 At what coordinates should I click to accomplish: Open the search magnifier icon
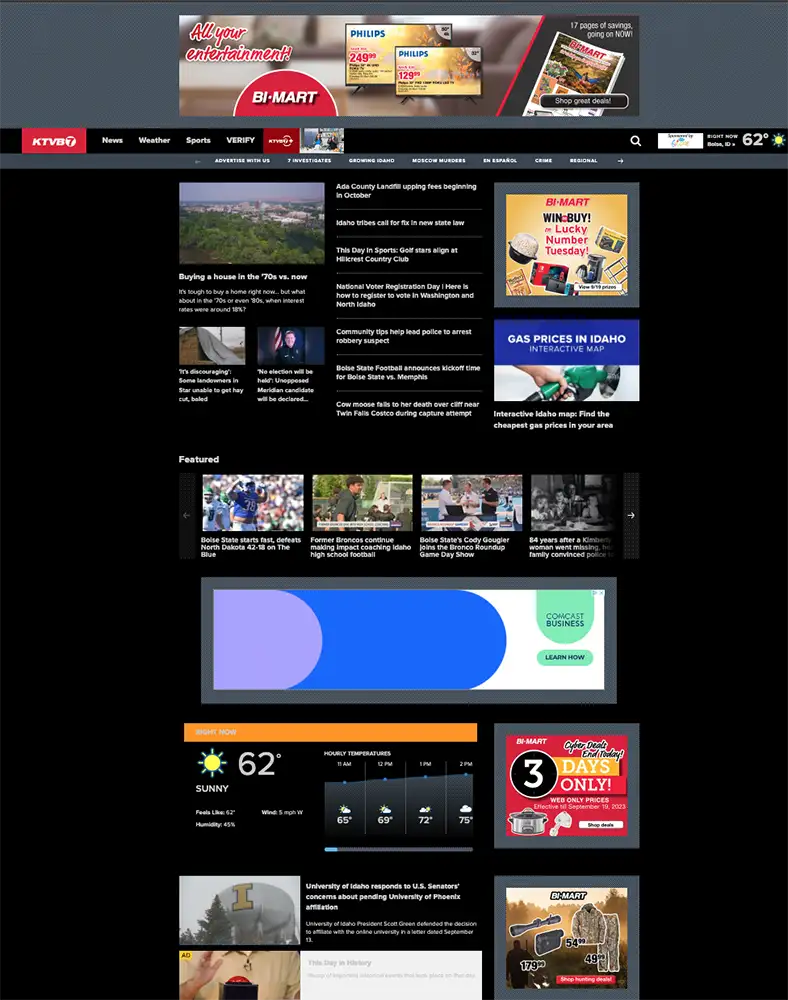click(636, 141)
